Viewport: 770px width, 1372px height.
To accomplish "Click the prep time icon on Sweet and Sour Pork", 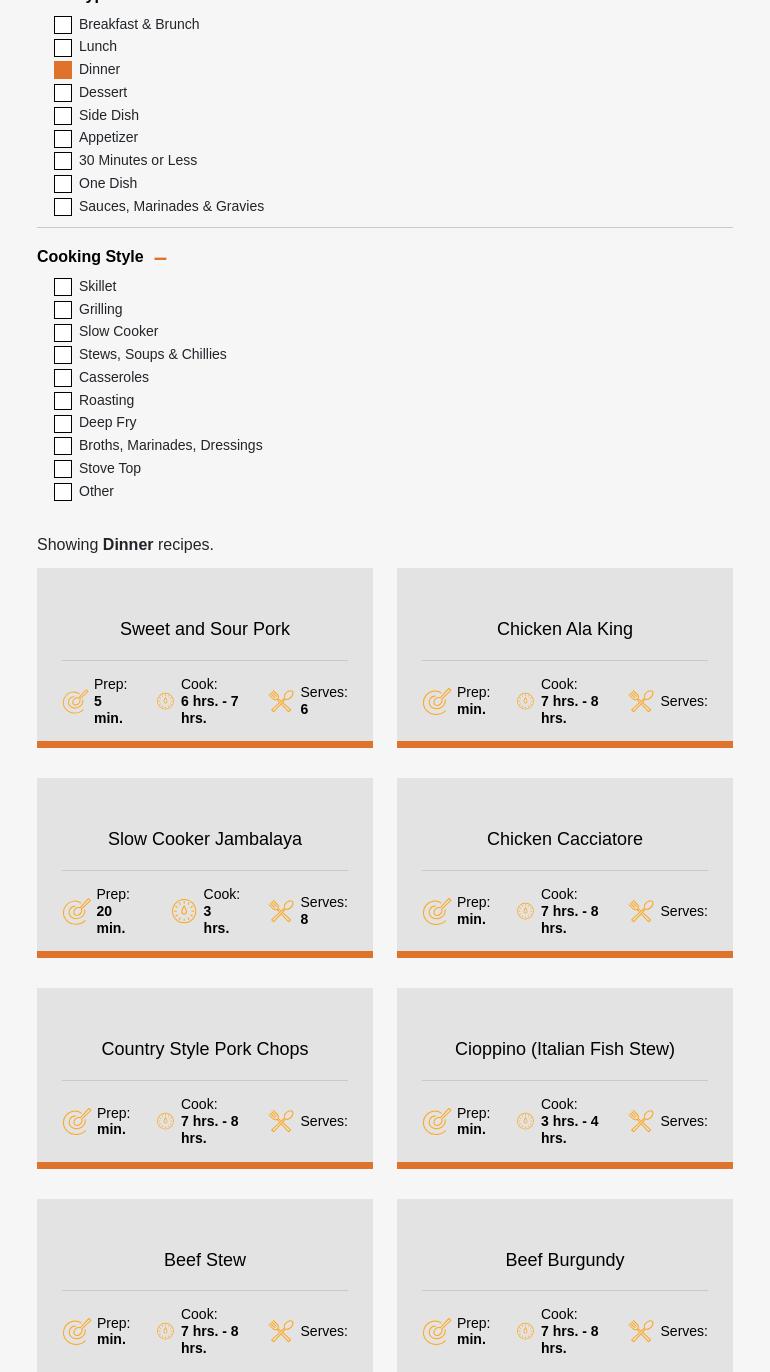I will [x=77, y=701].
